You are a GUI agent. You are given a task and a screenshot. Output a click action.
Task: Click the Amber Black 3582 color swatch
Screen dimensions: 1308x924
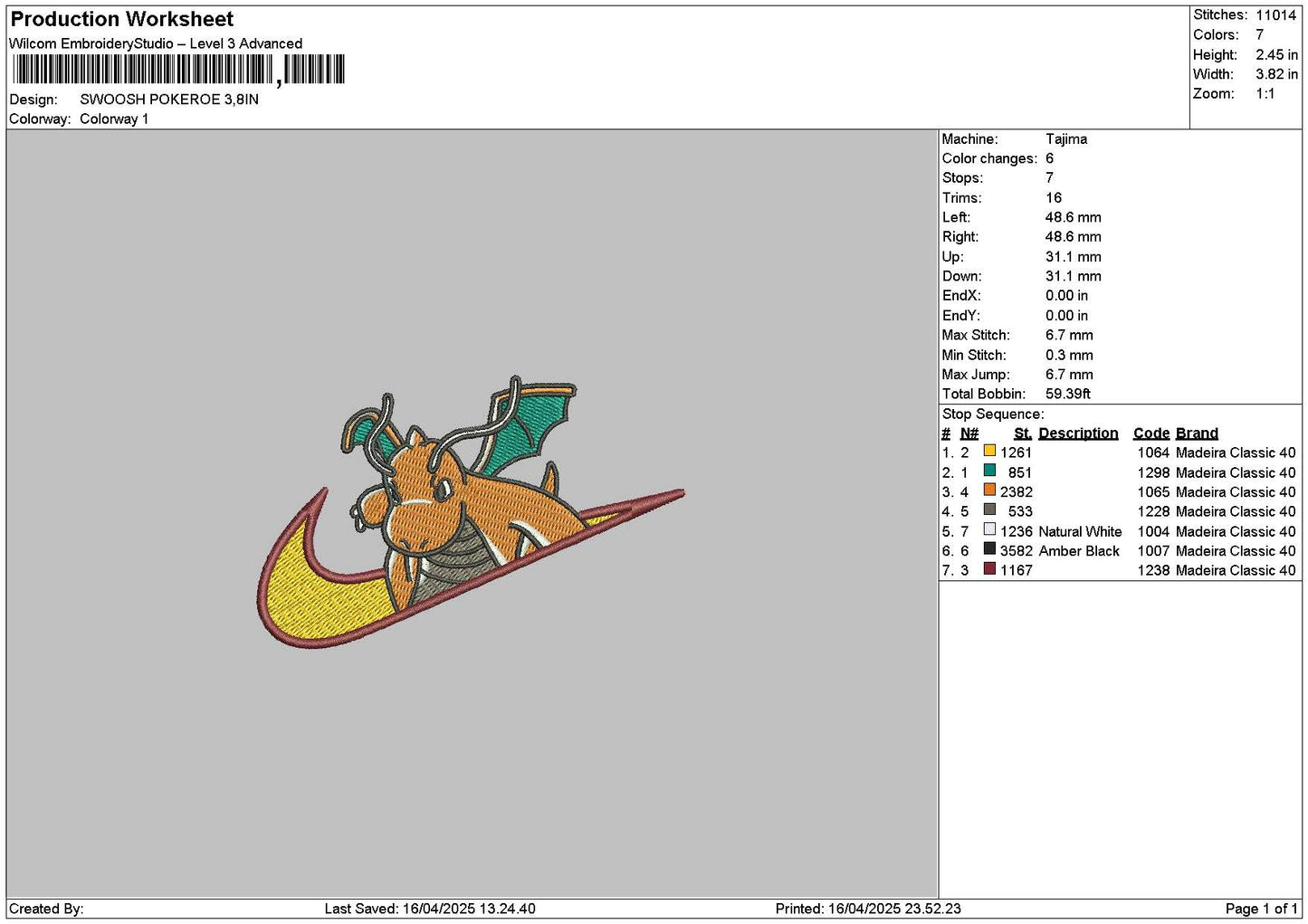click(989, 549)
